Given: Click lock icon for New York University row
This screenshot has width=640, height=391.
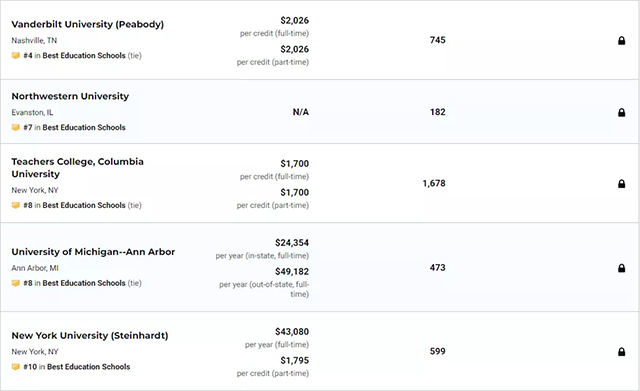Looking at the screenshot, I should [x=621, y=351].
